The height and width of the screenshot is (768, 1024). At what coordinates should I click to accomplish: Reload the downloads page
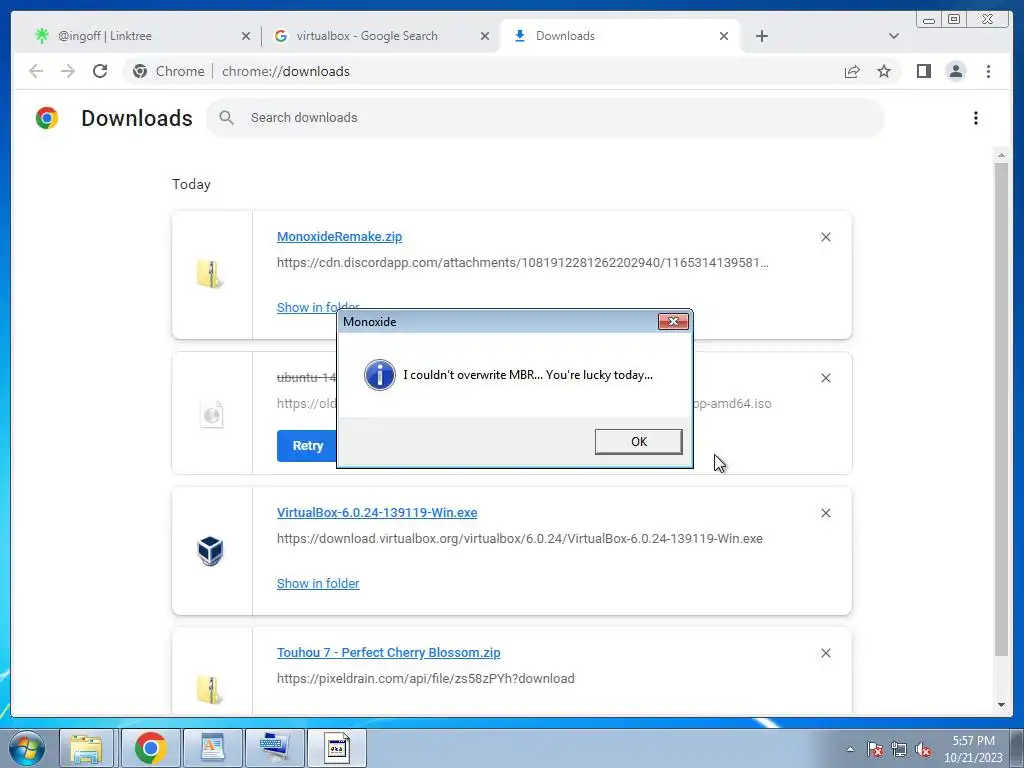[100, 71]
